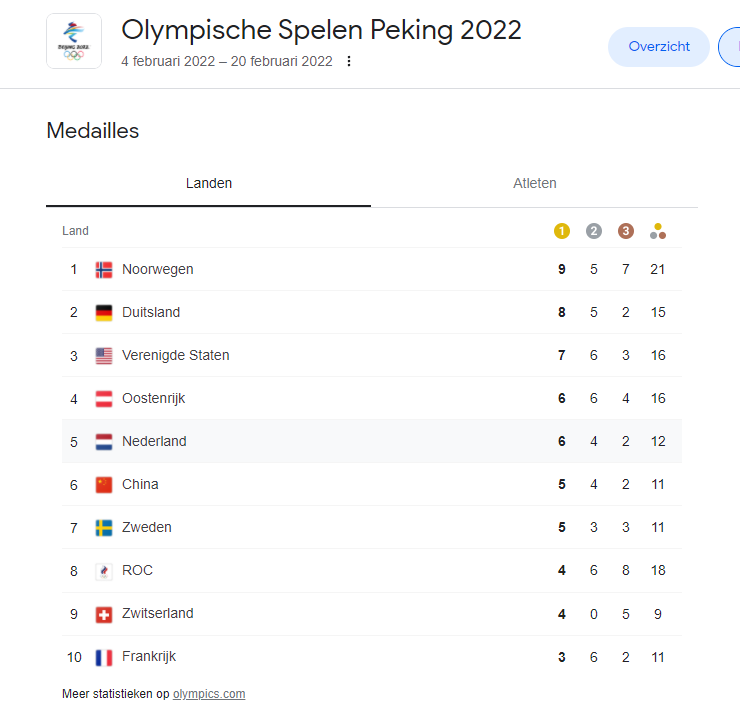Click the Norway flag icon

104,270
